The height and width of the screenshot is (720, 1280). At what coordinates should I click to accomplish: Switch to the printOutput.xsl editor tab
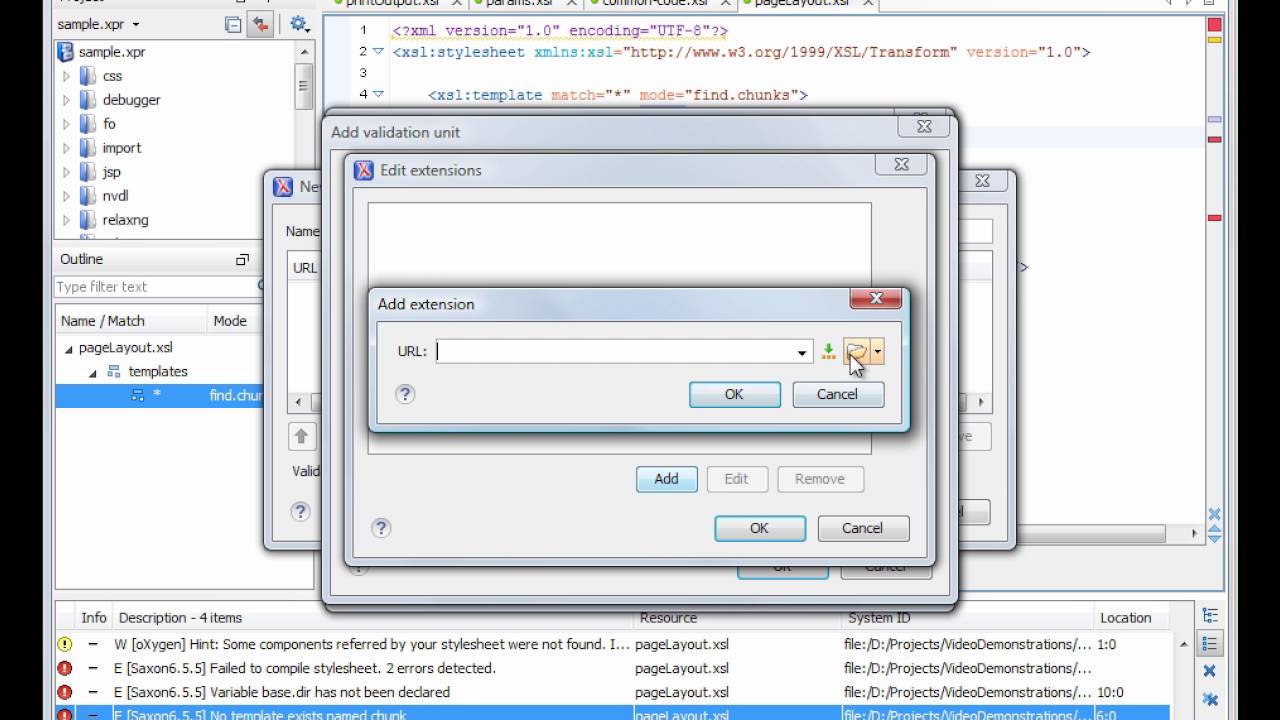click(392, 3)
